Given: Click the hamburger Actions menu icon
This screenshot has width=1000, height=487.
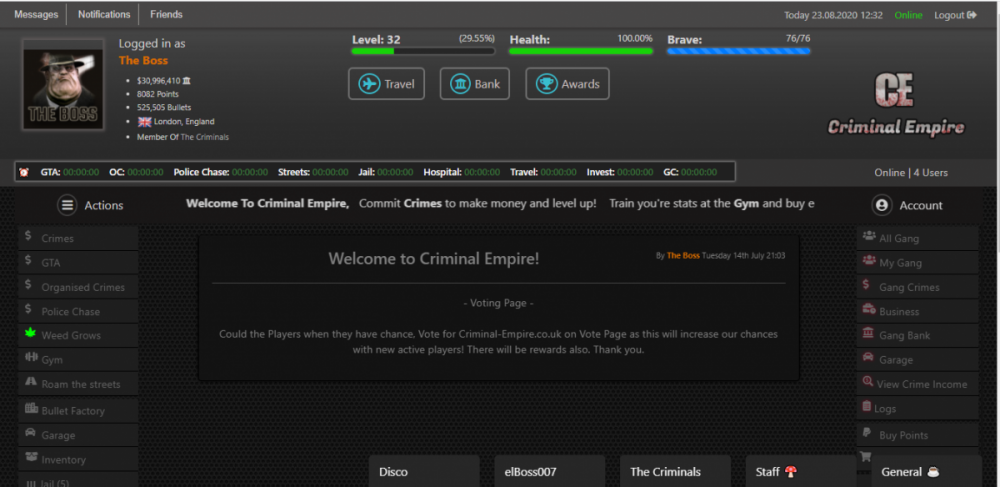Looking at the screenshot, I should 67,205.
